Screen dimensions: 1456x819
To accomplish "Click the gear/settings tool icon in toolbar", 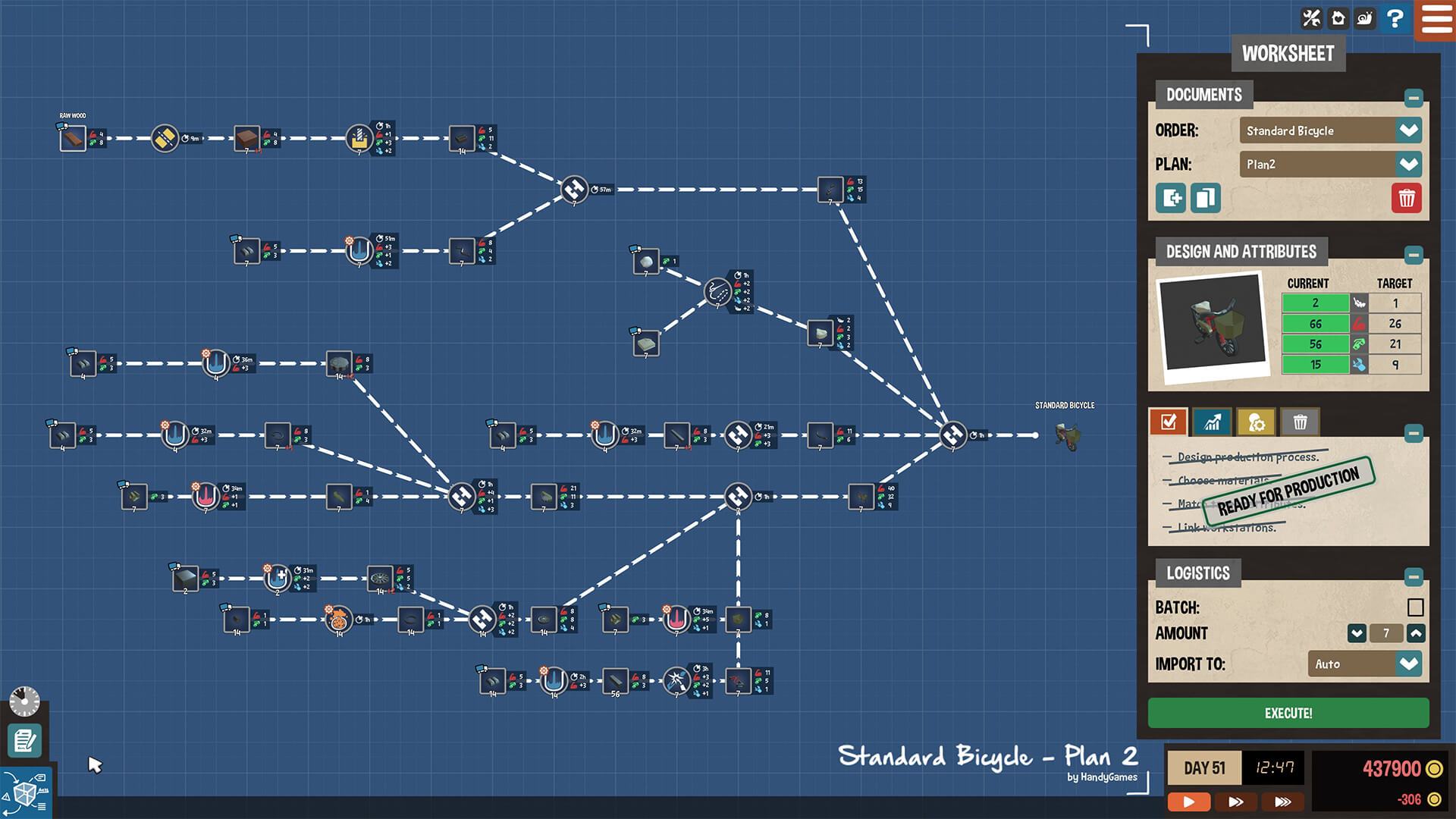I will [x=1313, y=17].
